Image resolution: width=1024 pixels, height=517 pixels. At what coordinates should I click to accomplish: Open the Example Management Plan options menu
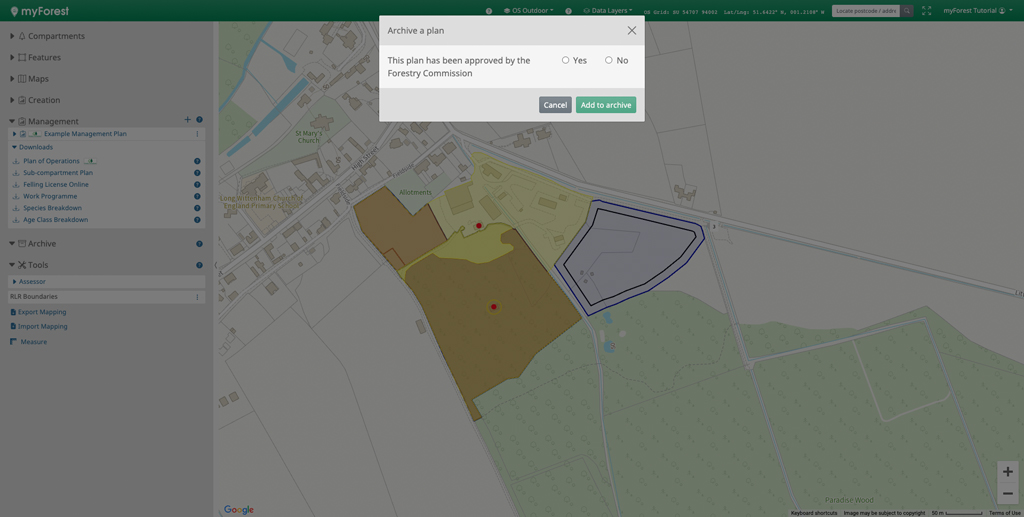[x=197, y=134]
